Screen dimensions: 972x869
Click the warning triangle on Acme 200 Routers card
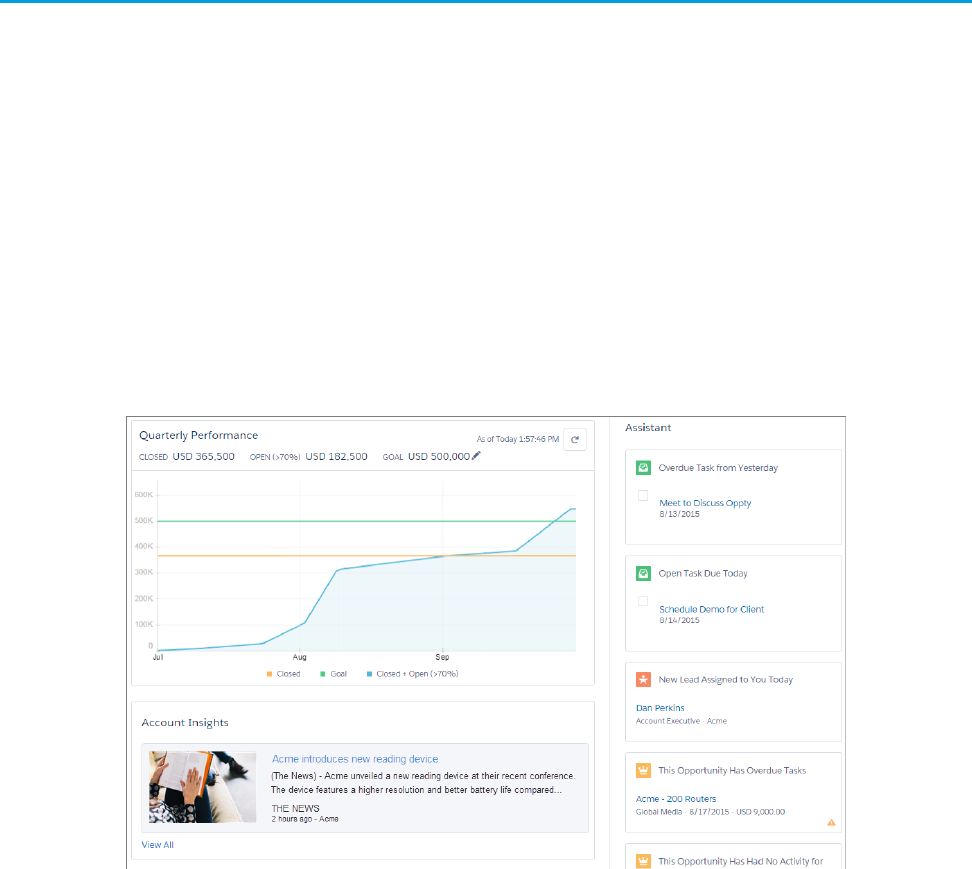point(831,823)
